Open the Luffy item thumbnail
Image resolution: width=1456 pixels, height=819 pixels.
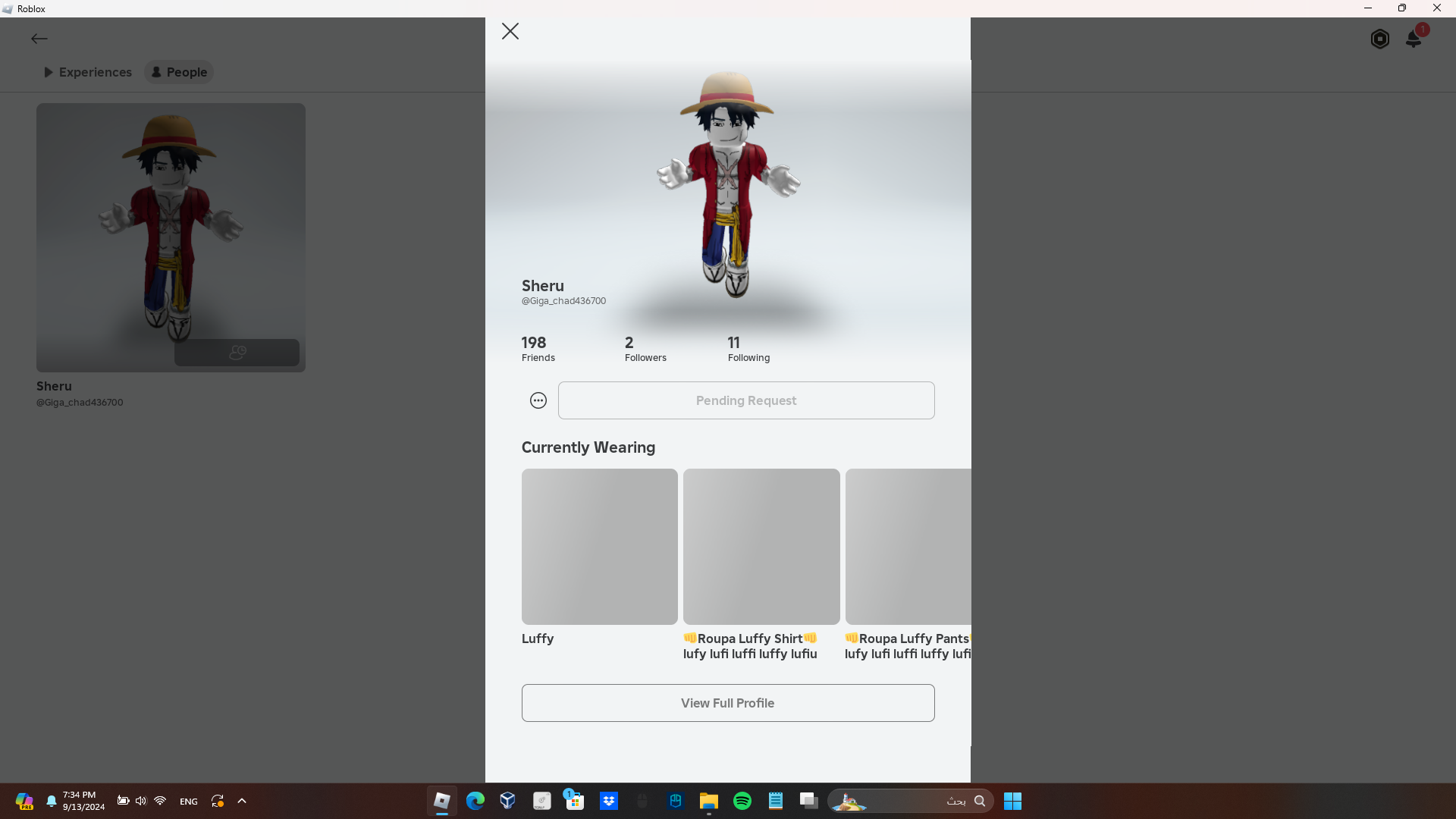600,547
